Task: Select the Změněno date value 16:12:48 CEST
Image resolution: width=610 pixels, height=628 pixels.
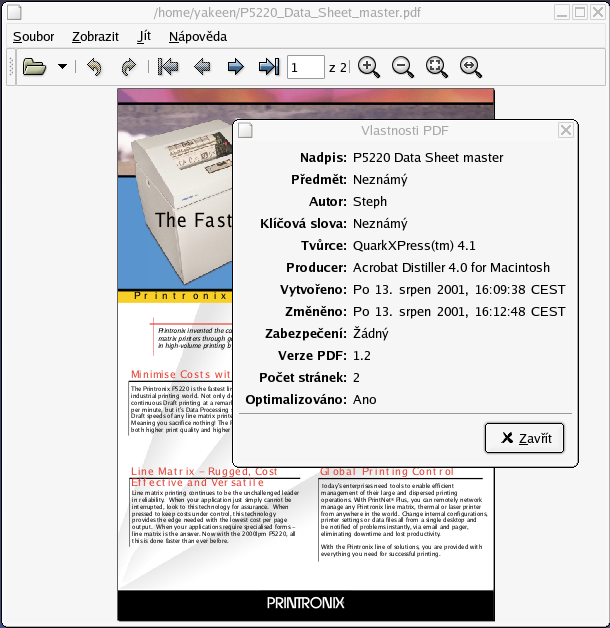Action: click(x=459, y=312)
